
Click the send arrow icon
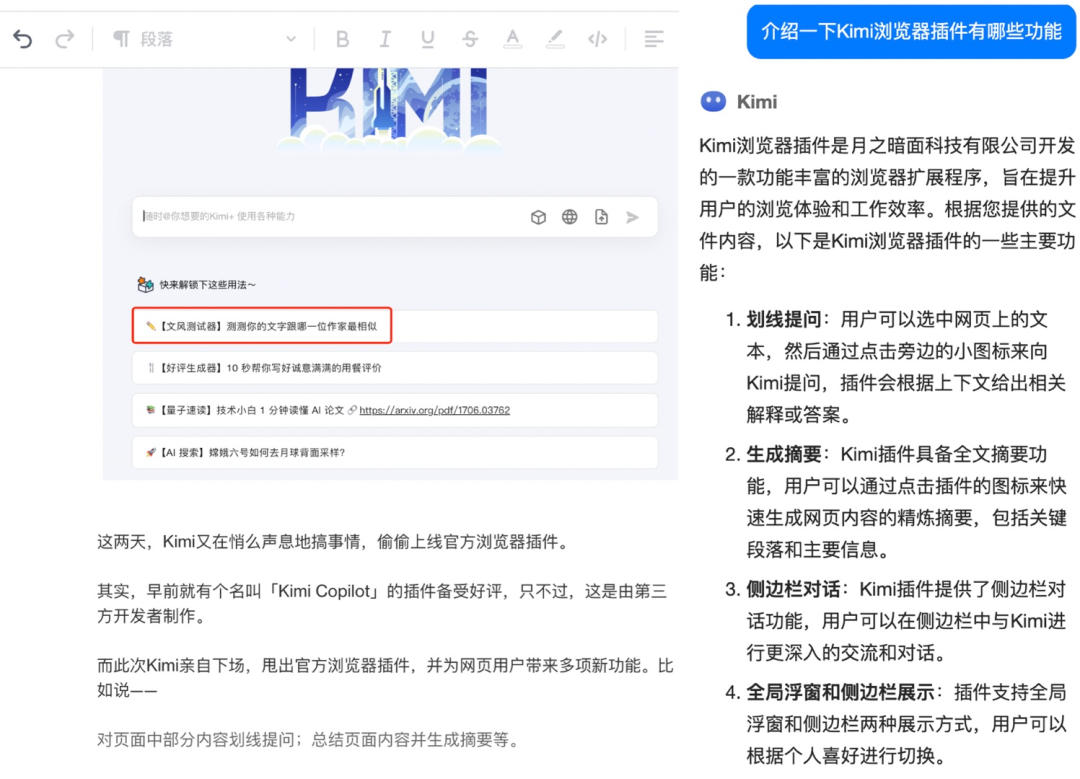pos(632,218)
